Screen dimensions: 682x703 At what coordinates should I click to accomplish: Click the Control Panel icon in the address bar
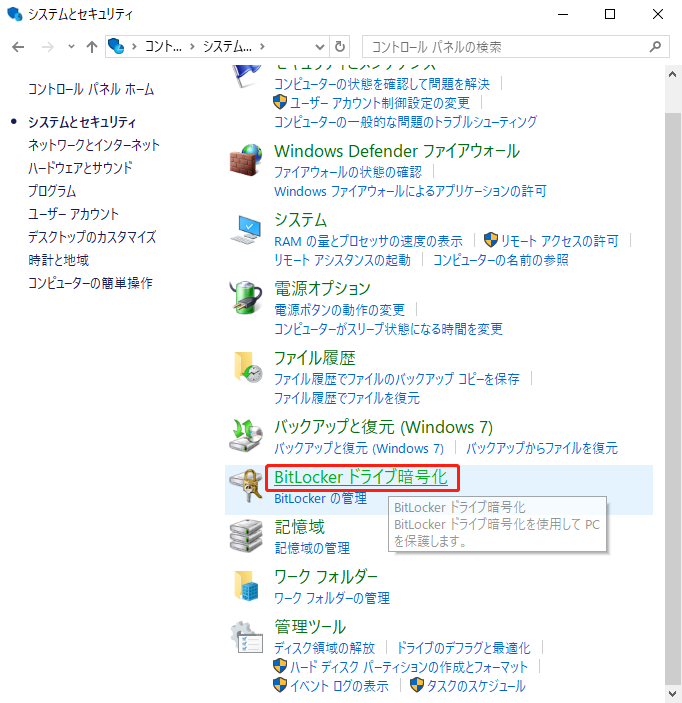(116, 46)
